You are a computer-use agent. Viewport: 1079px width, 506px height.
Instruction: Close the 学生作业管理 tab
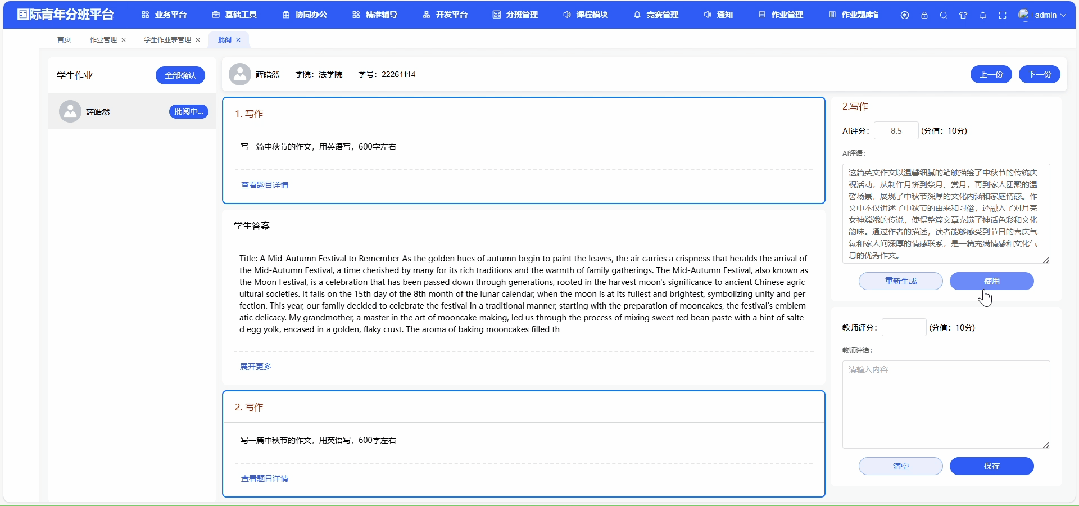198,39
